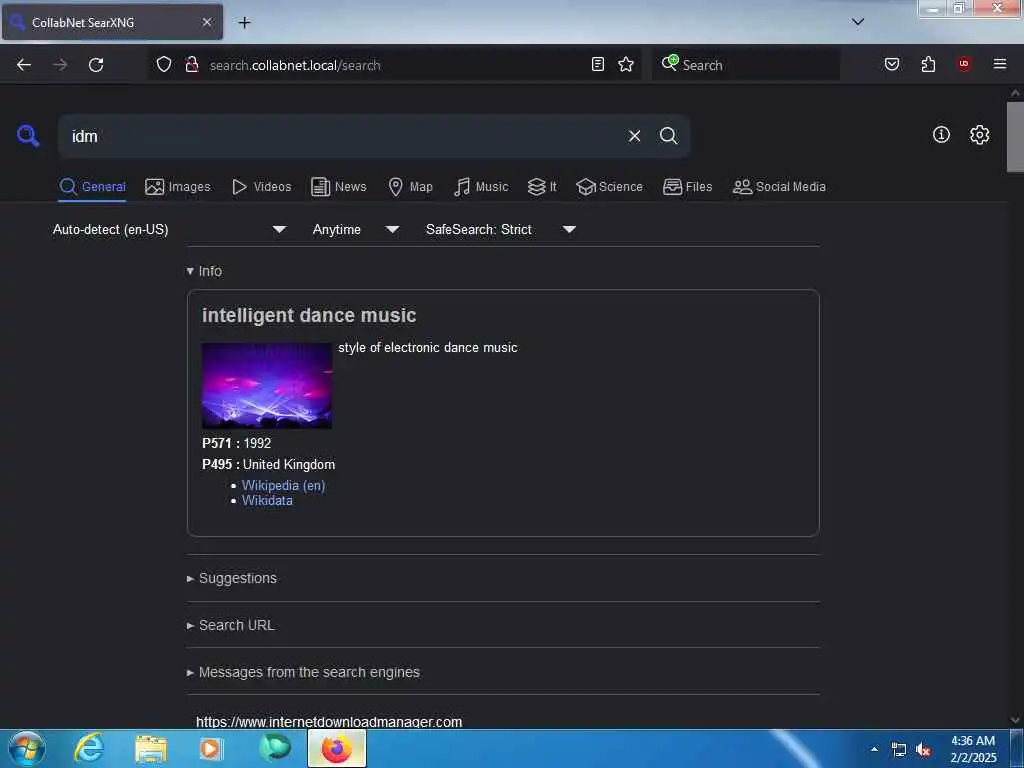Click the 'P571 : 1992' text
Viewport: 1024px width, 768px height.
tap(236, 443)
